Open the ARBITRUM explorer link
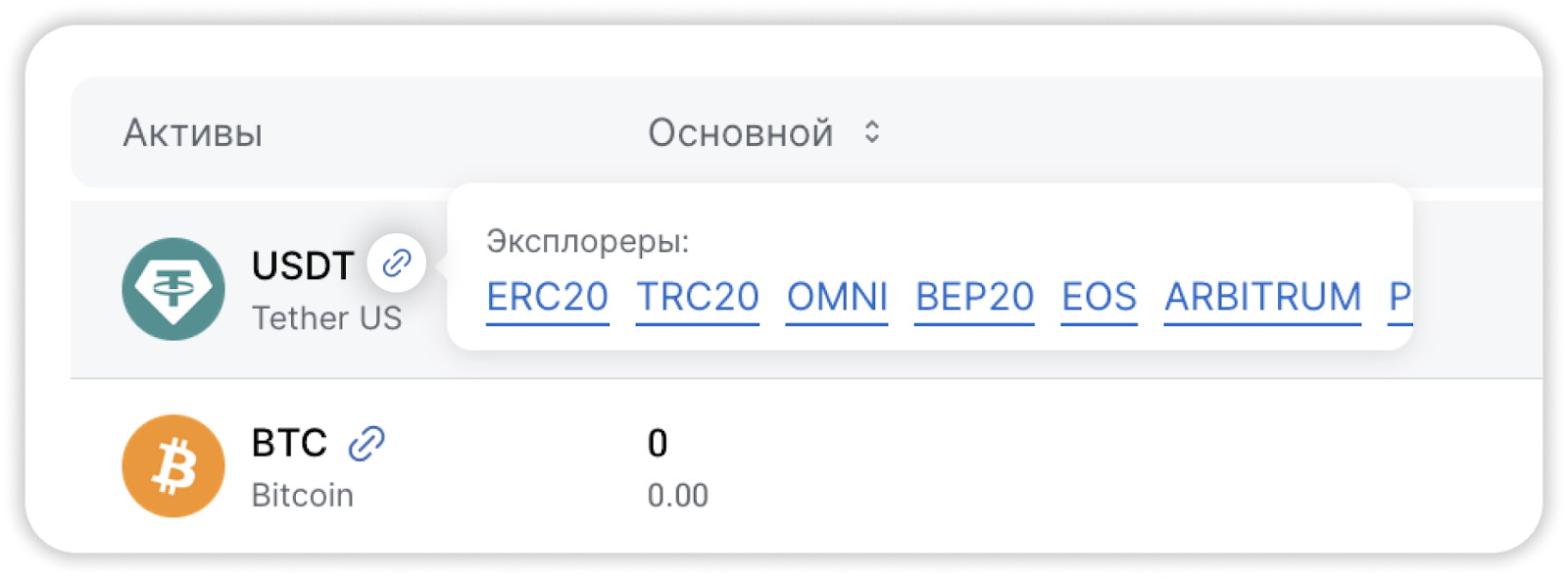 click(1263, 297)
